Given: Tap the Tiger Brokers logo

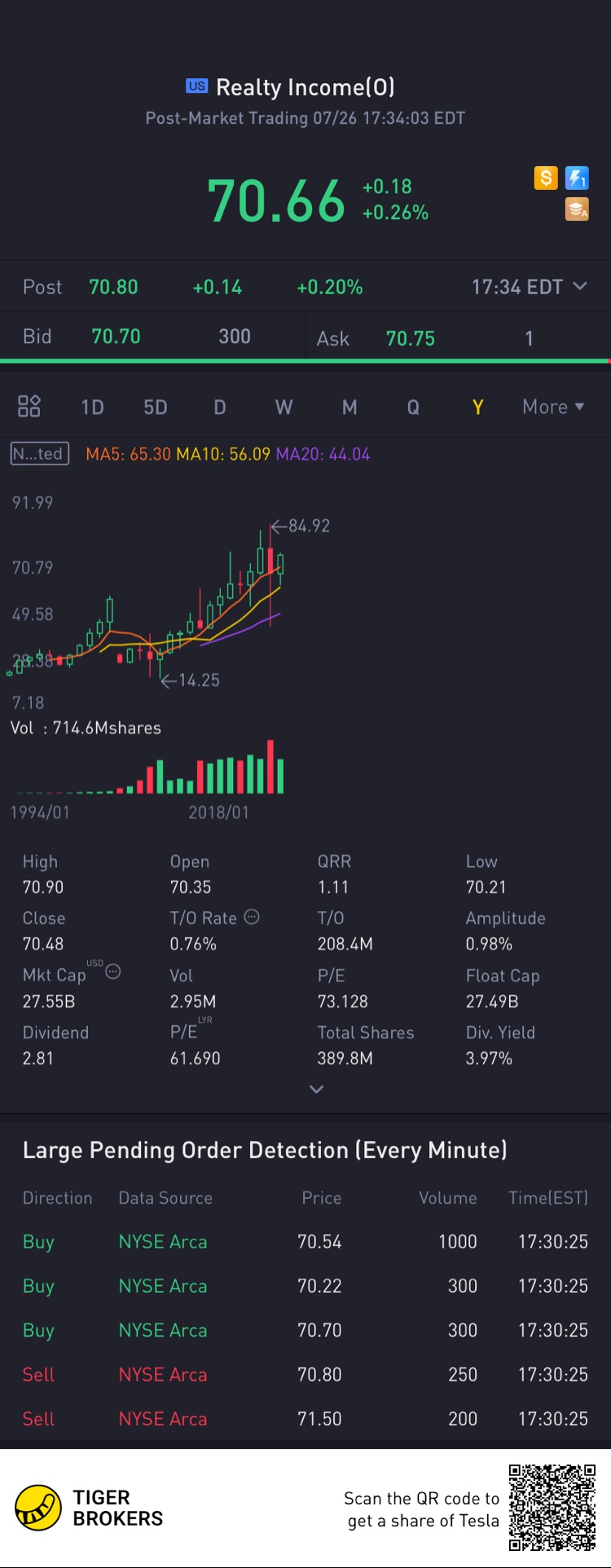Looking at the screenshot, I should (38, 1508).
